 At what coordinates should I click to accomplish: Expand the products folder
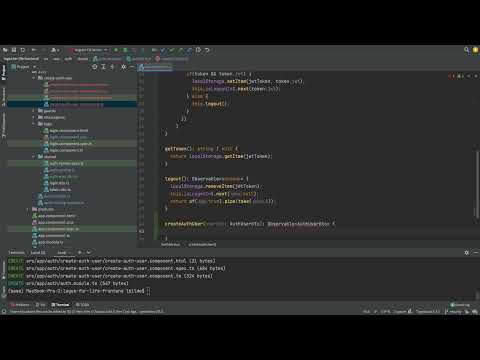coord(28,209)
